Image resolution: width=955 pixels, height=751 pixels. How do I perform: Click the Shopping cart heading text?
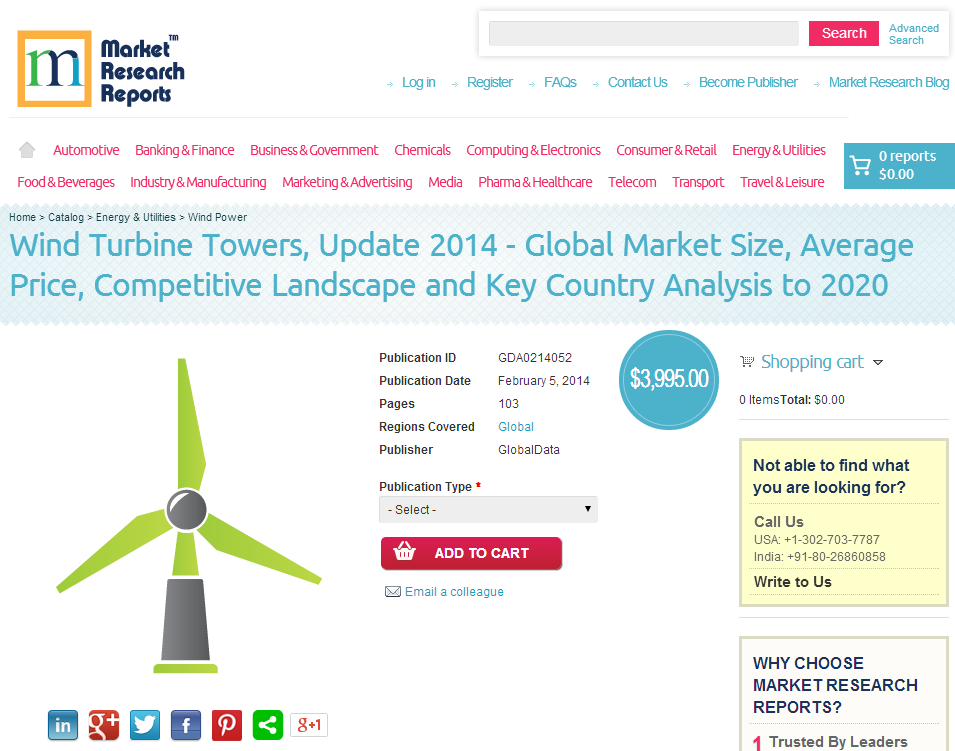click(x=812, y=362)
